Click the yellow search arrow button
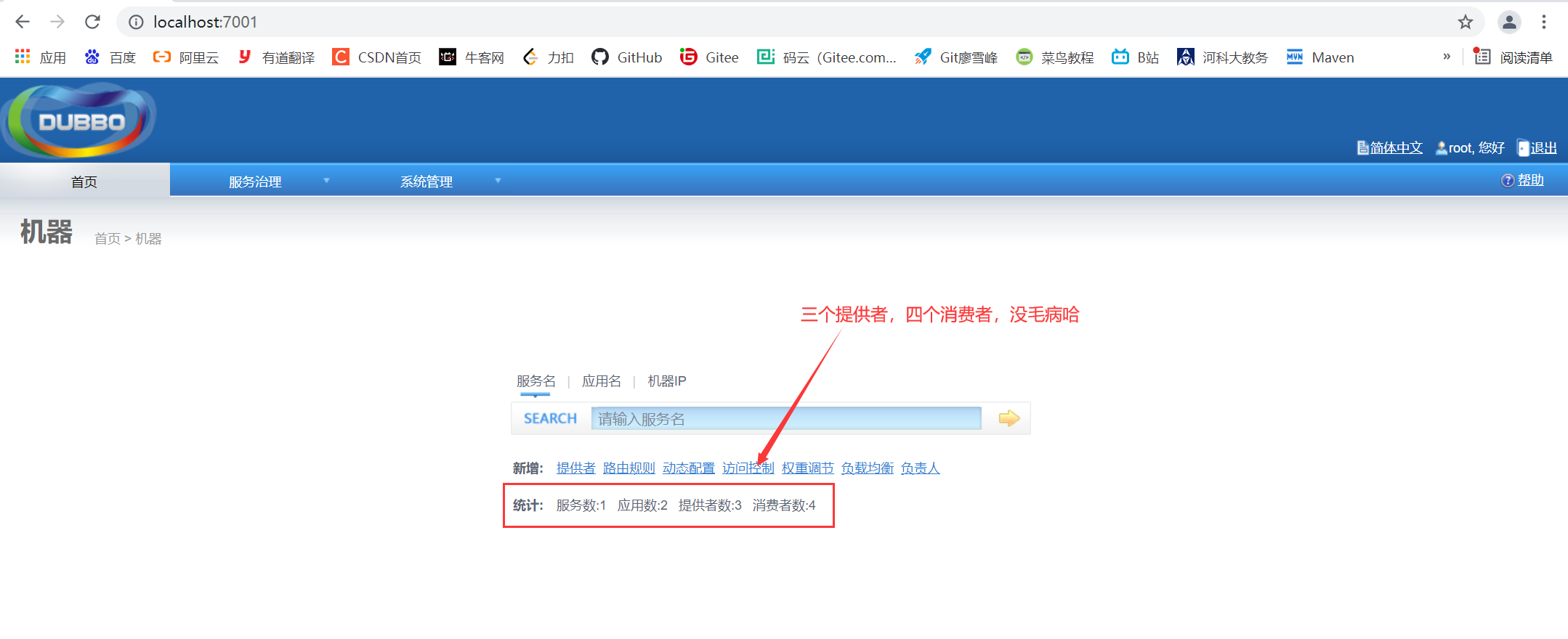The image size is (1568, 639). pos(1009,418)
